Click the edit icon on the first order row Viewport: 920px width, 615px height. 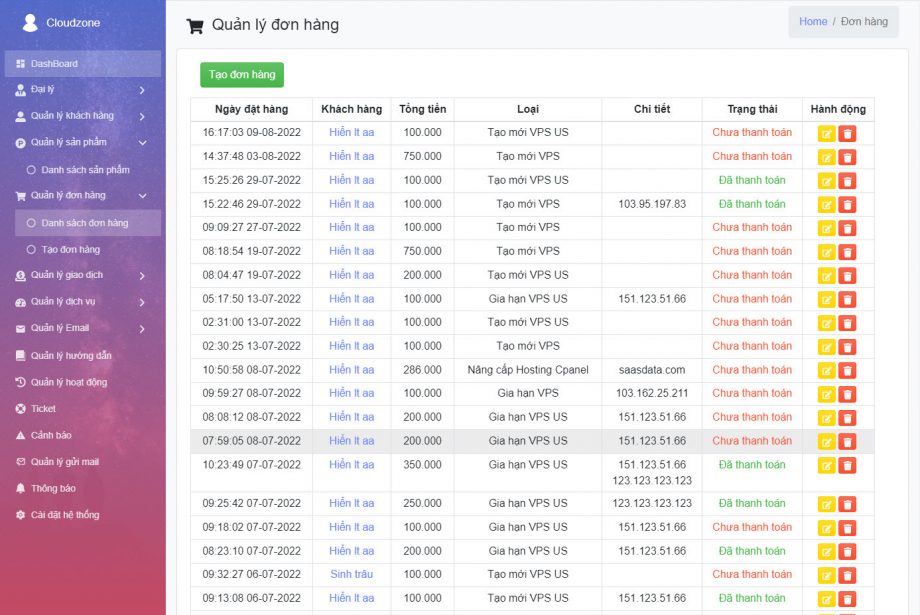point(827,133)
